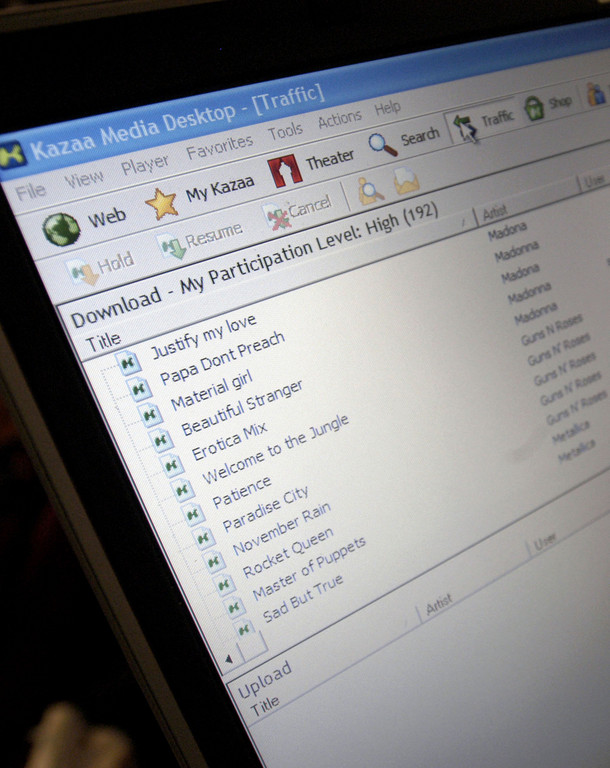
Task: Select the download 'Beautiful Stranger'
Action: (x=242, y=408)
